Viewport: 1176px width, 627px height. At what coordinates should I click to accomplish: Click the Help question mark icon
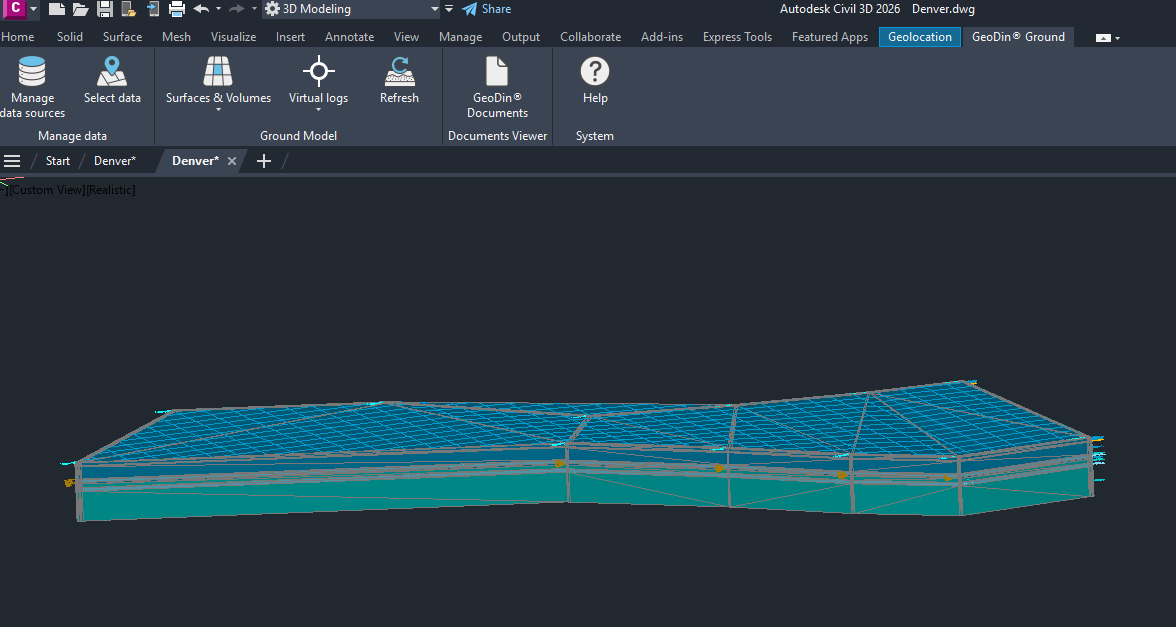[595, 71]
